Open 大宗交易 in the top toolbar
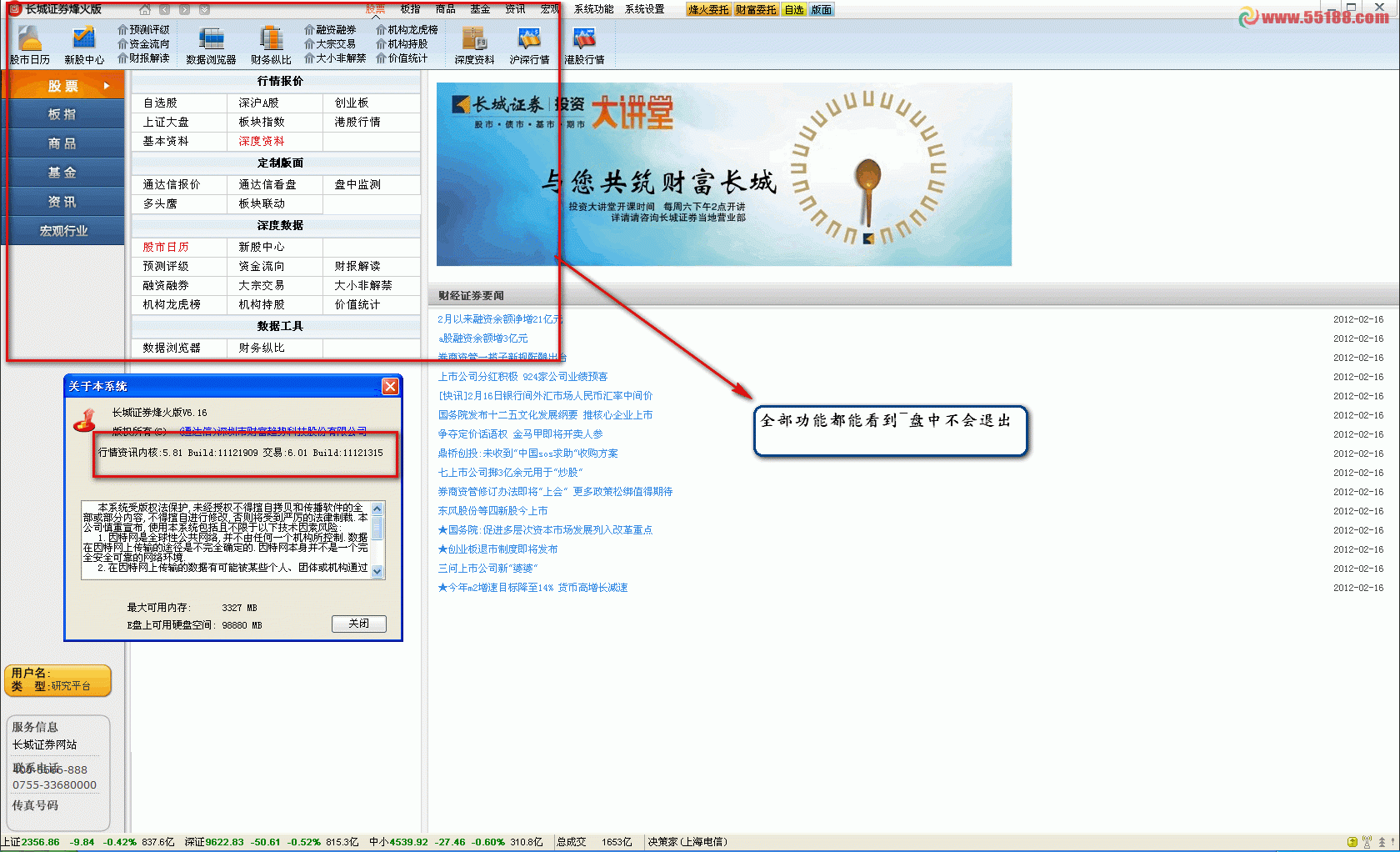Viewport: 1400px width, 852px height. [x=330, y=44]
